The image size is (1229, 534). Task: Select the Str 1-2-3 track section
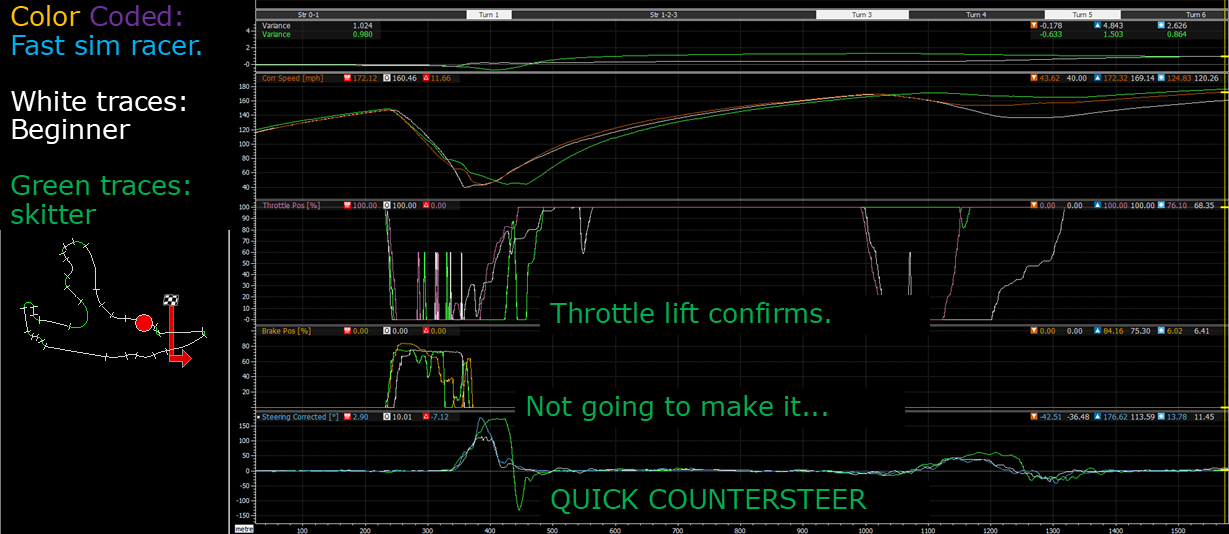coord(665,15)
